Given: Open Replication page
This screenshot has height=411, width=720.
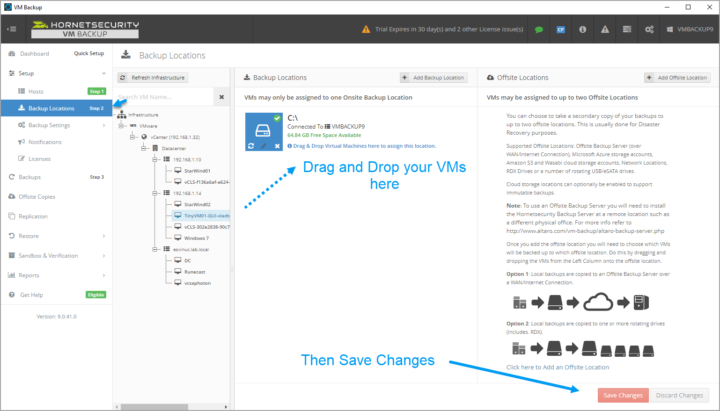Looking at the screenshot, I should pos(33,216).
